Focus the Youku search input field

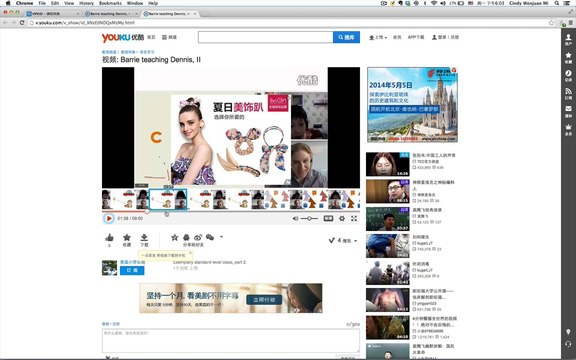265,37
